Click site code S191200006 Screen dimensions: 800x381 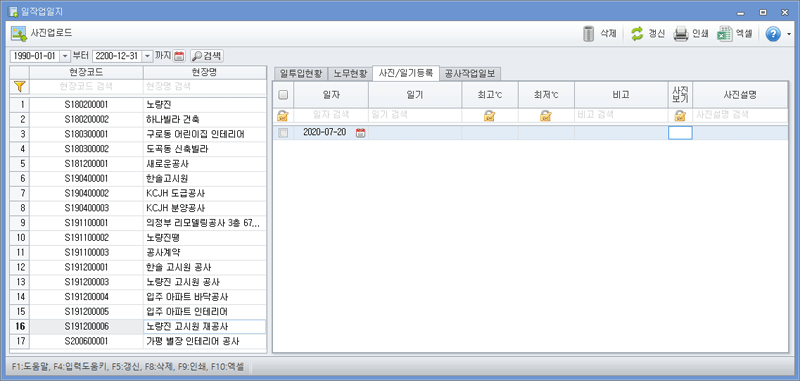click(86, 326)
